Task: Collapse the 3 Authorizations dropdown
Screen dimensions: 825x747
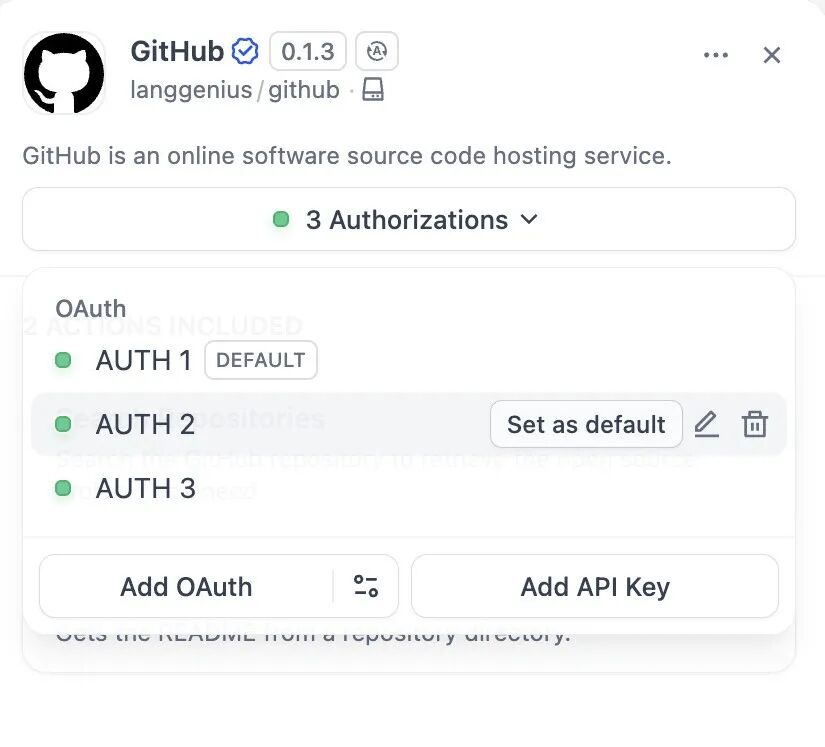Action: (x=408, y=219)
